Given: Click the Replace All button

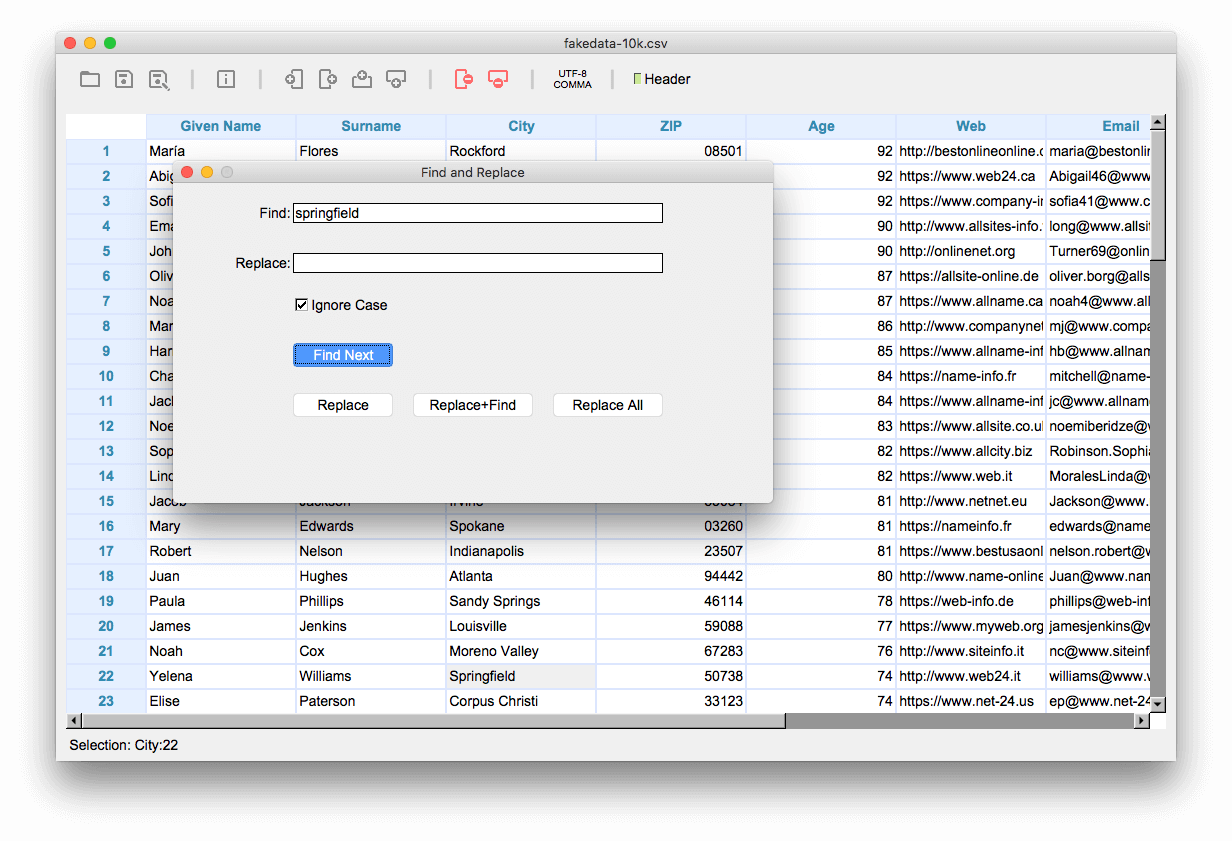Looking at the screenshot, I should [607, 405].
